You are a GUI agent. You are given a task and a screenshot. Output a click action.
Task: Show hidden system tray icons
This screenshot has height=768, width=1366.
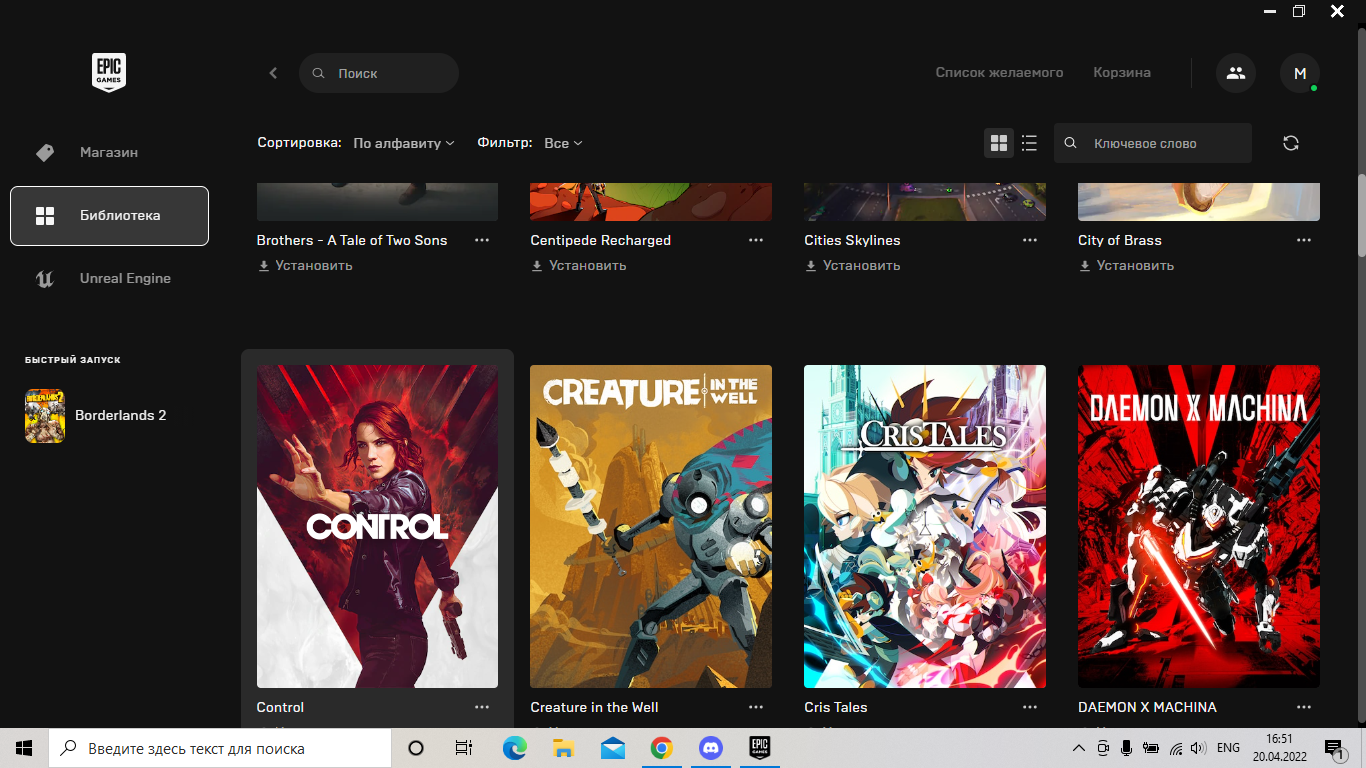click(1078, 748)
